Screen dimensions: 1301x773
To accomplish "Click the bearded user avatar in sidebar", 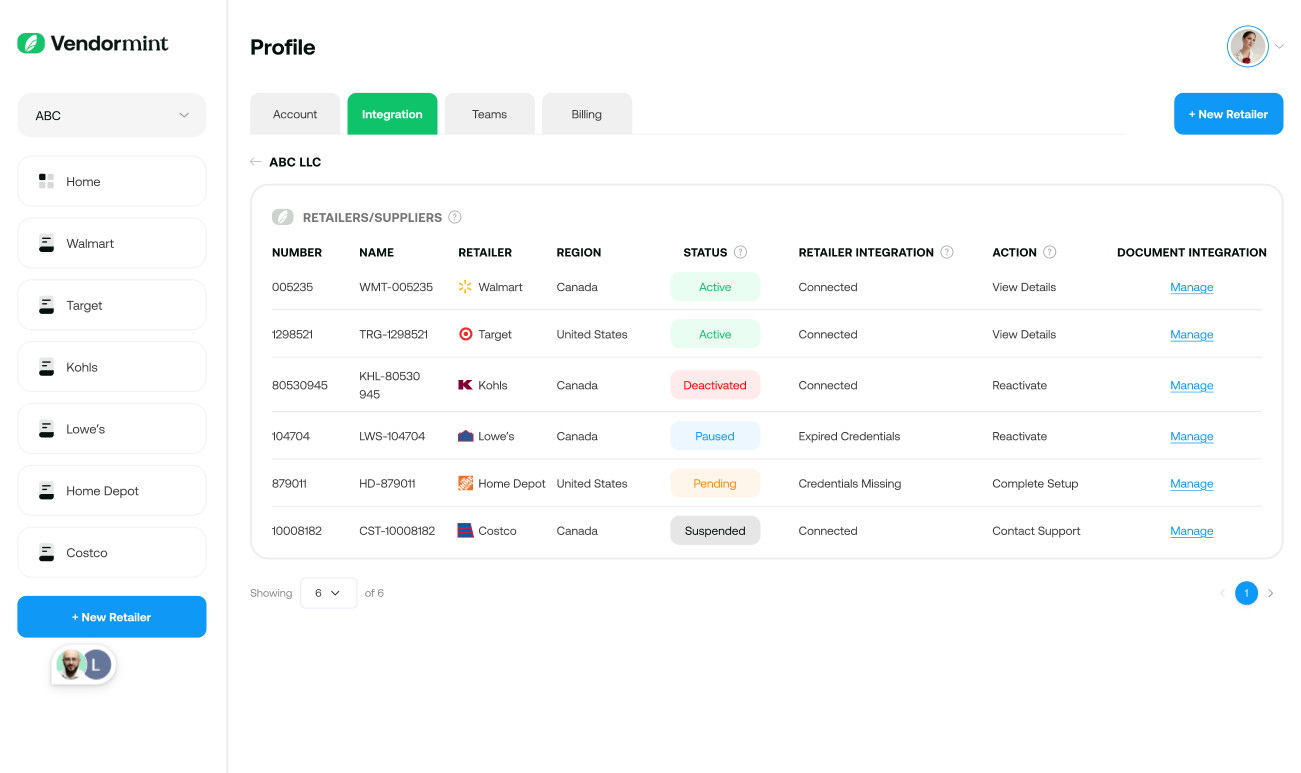I will pos(70,664).
